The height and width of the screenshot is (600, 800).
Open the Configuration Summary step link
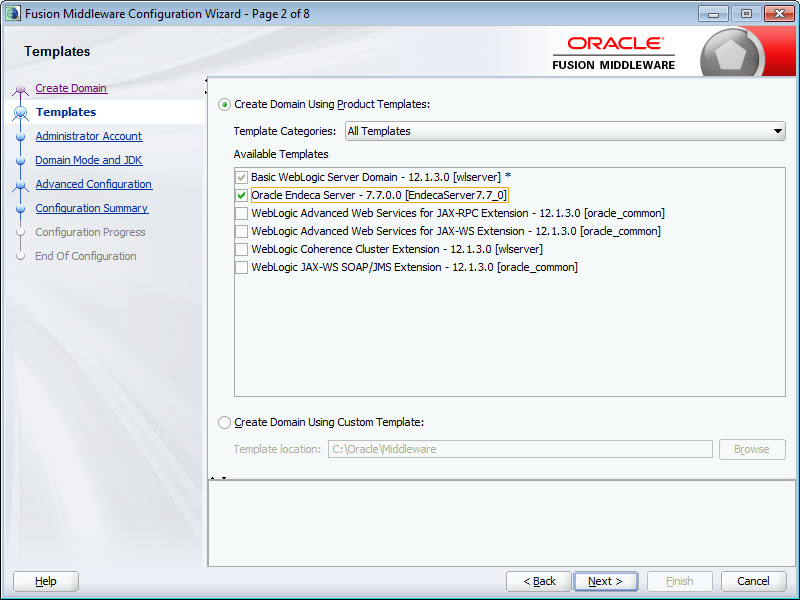tap(92, 208)
